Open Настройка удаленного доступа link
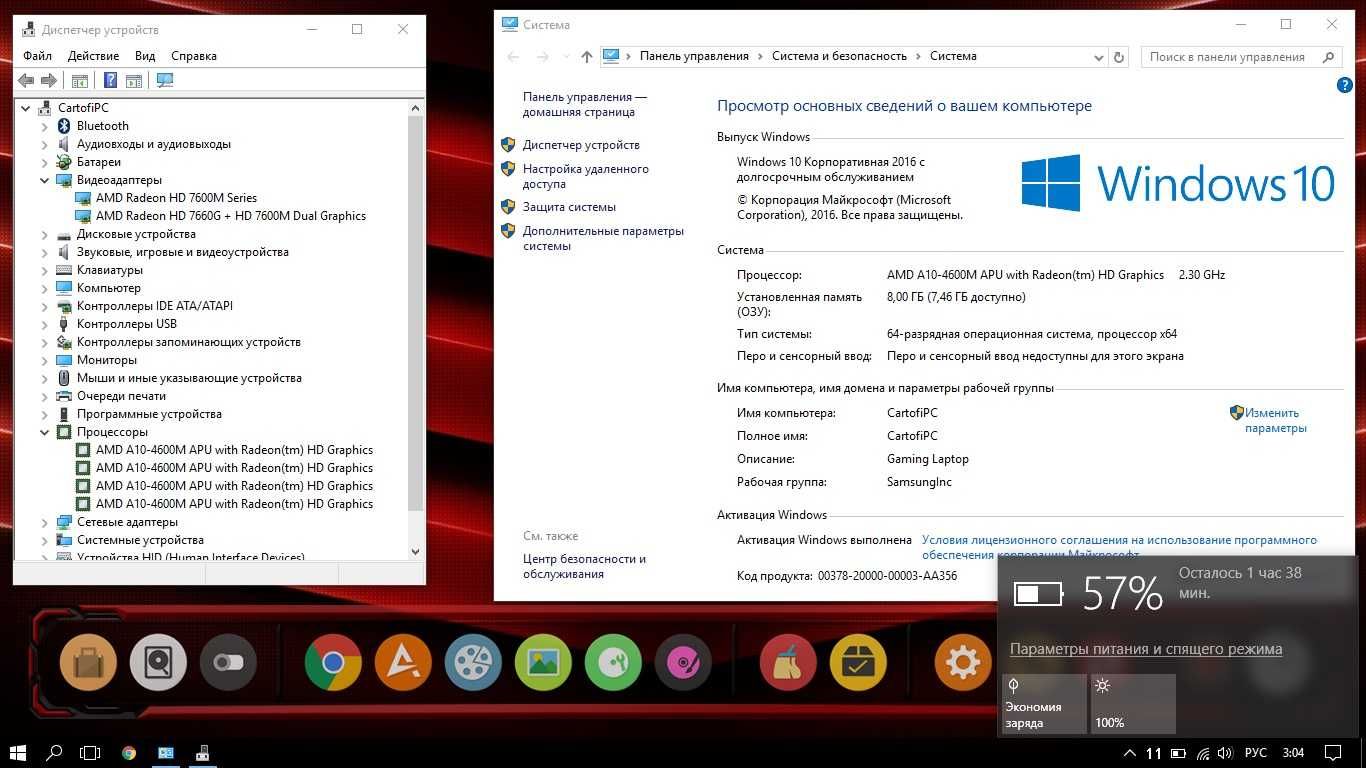The height and width of the screenshot is (768, 1366). point(585,176)
